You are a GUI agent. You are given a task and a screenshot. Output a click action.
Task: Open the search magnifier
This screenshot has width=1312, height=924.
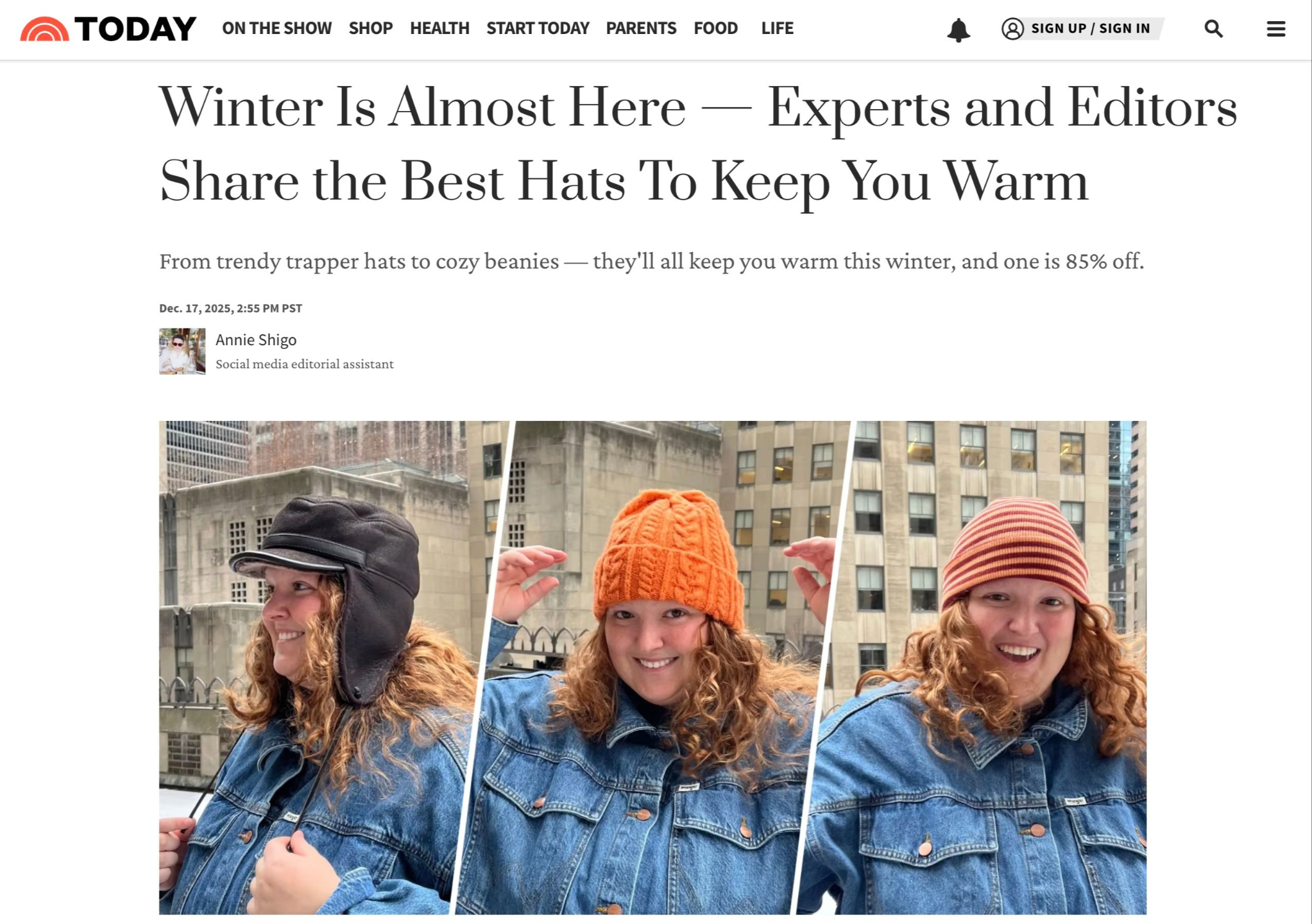1213,29
